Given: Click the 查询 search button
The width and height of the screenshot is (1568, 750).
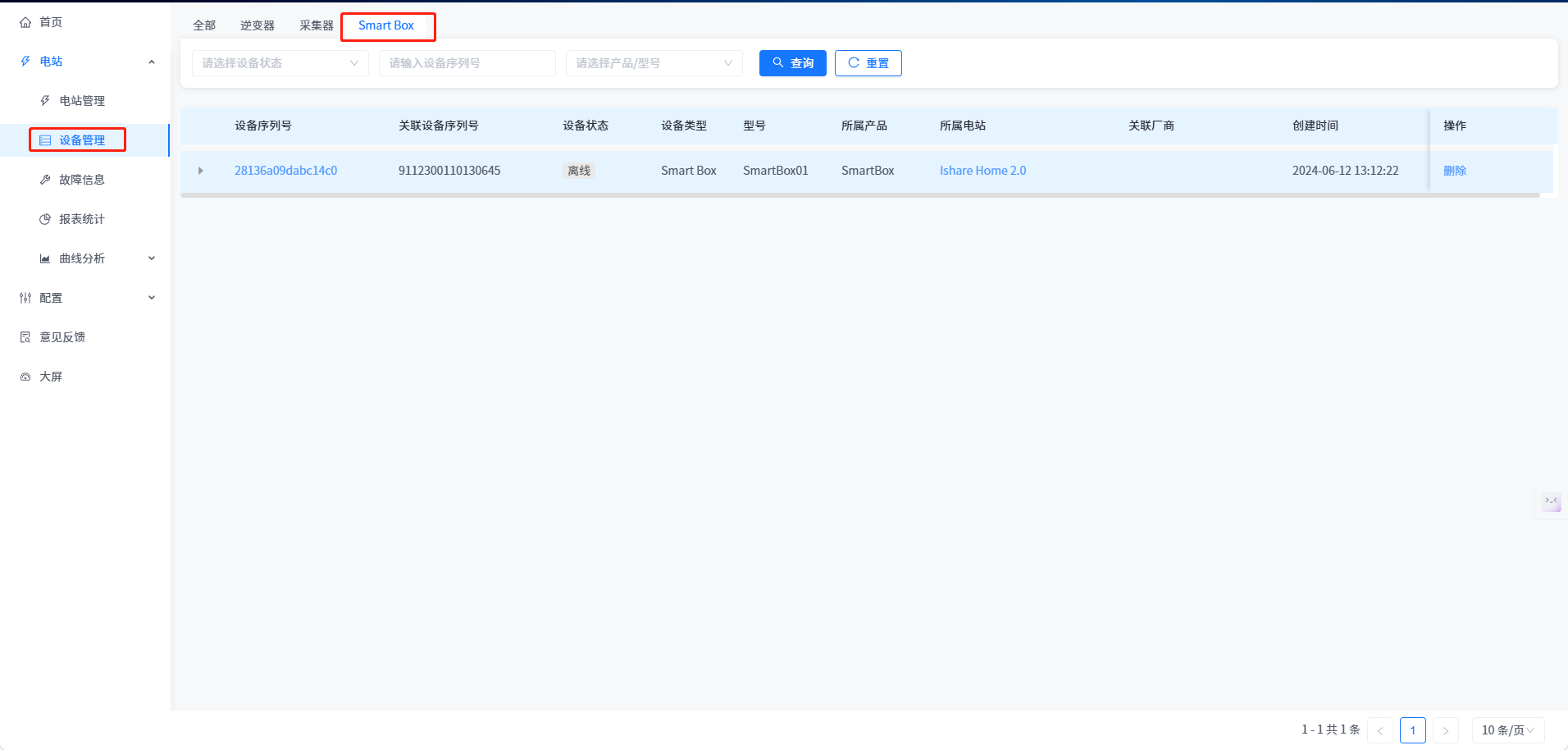Looking at the screenshot, I should pyautogui.click(x=792, y=63).
